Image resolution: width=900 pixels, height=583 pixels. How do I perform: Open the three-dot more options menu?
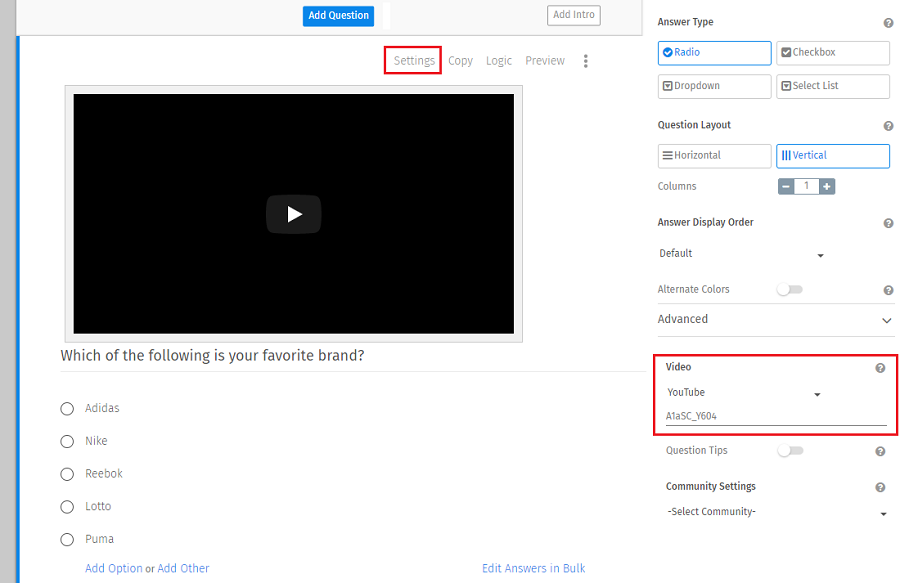click(x=586, y=61)
